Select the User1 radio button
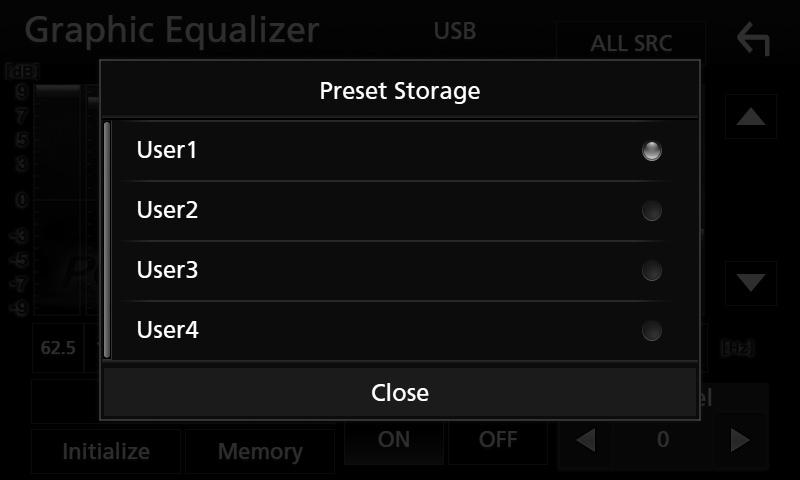 652,150
